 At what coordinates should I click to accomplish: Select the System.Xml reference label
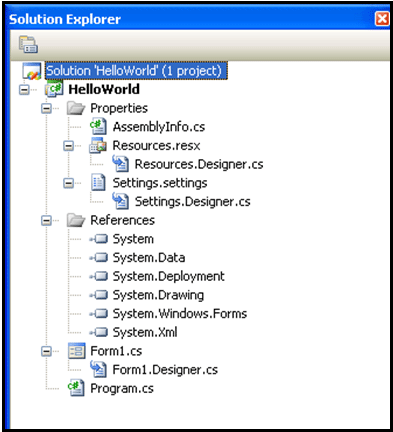tap(145, 332)
